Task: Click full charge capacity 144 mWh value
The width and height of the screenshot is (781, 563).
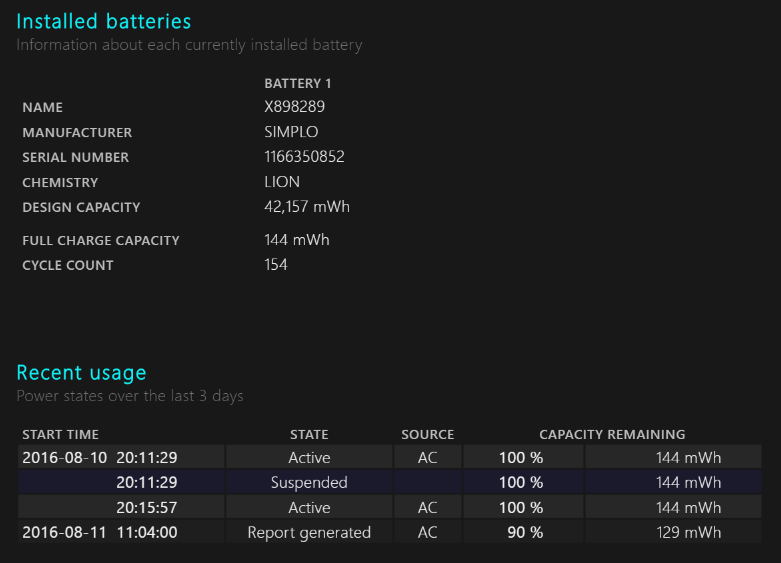Action: click(297, 240)
